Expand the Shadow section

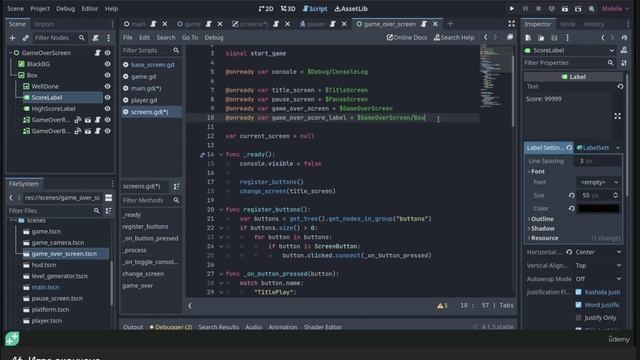pos(542,229)
